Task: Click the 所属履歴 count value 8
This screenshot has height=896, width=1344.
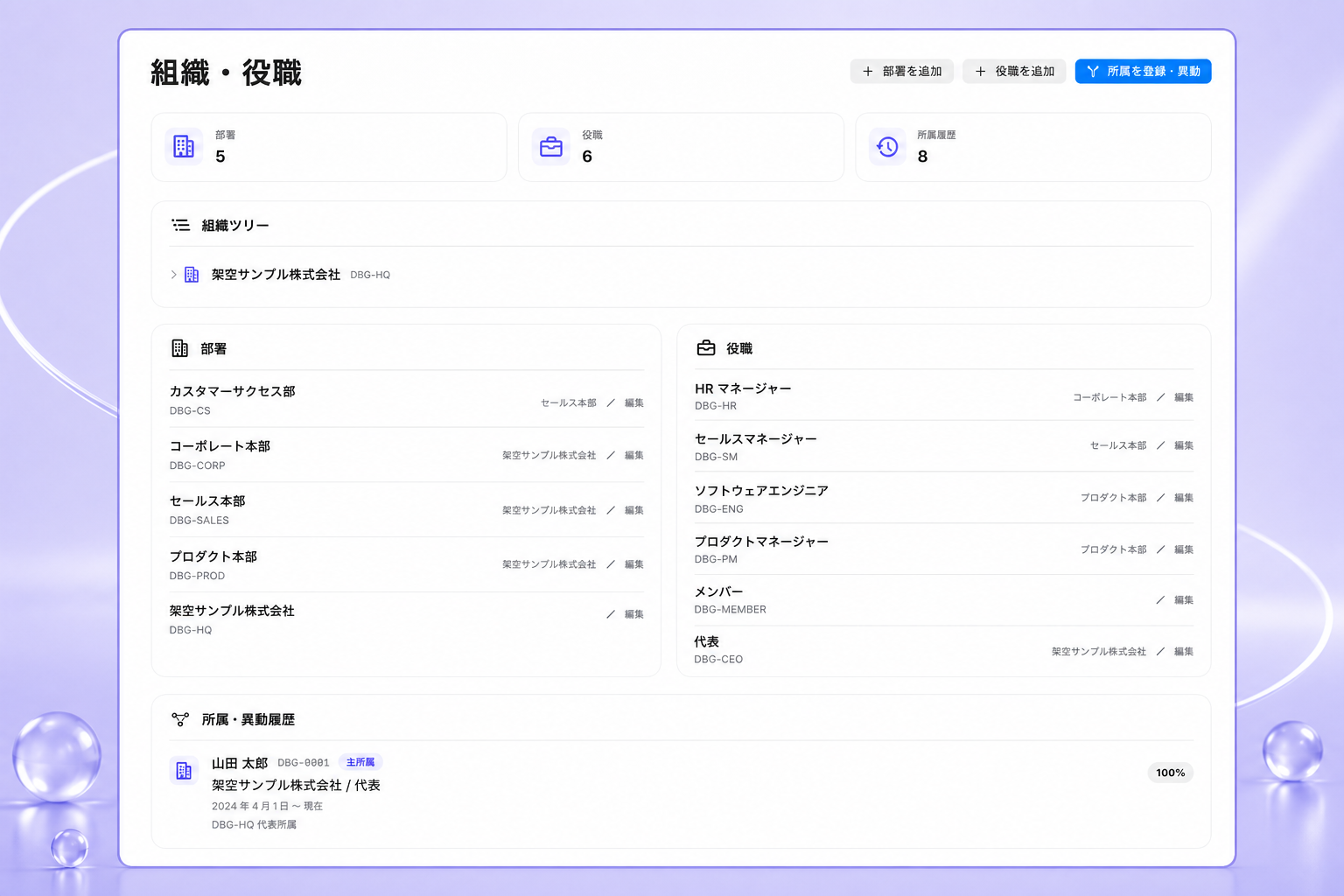Action: [922, 157]
